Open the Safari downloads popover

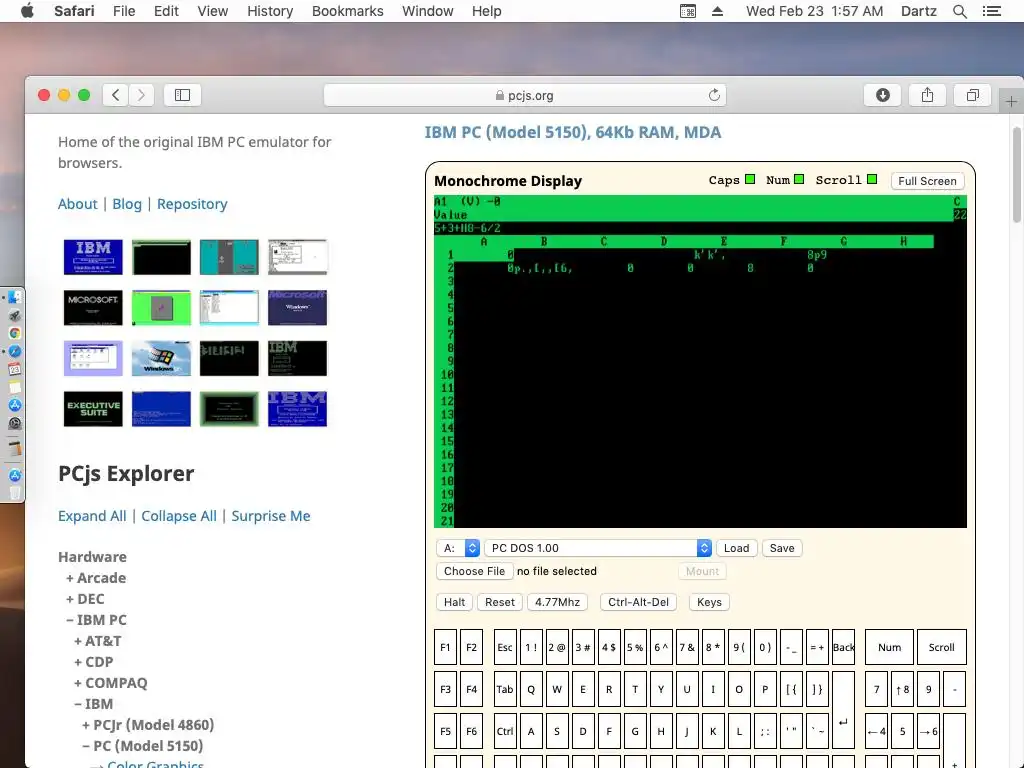[882, 95]
